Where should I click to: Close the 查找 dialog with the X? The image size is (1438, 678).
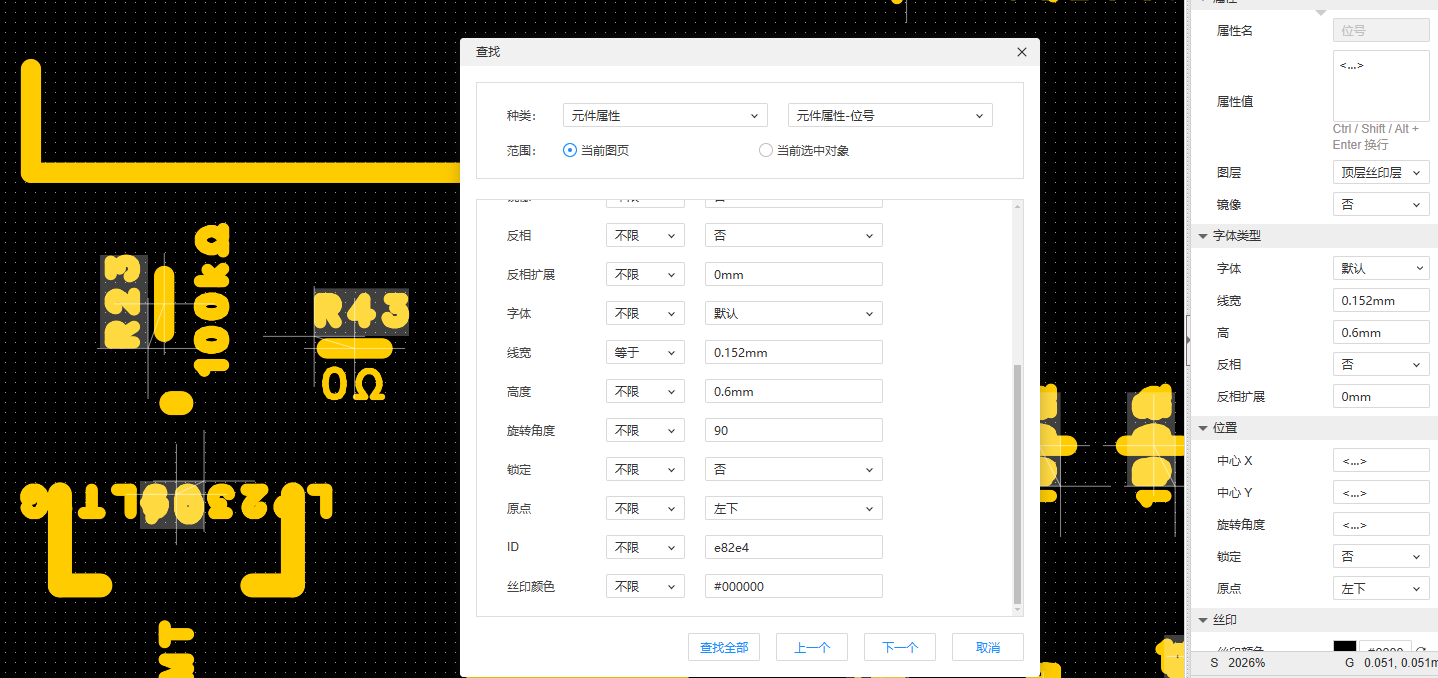[x=1021, y=52]
